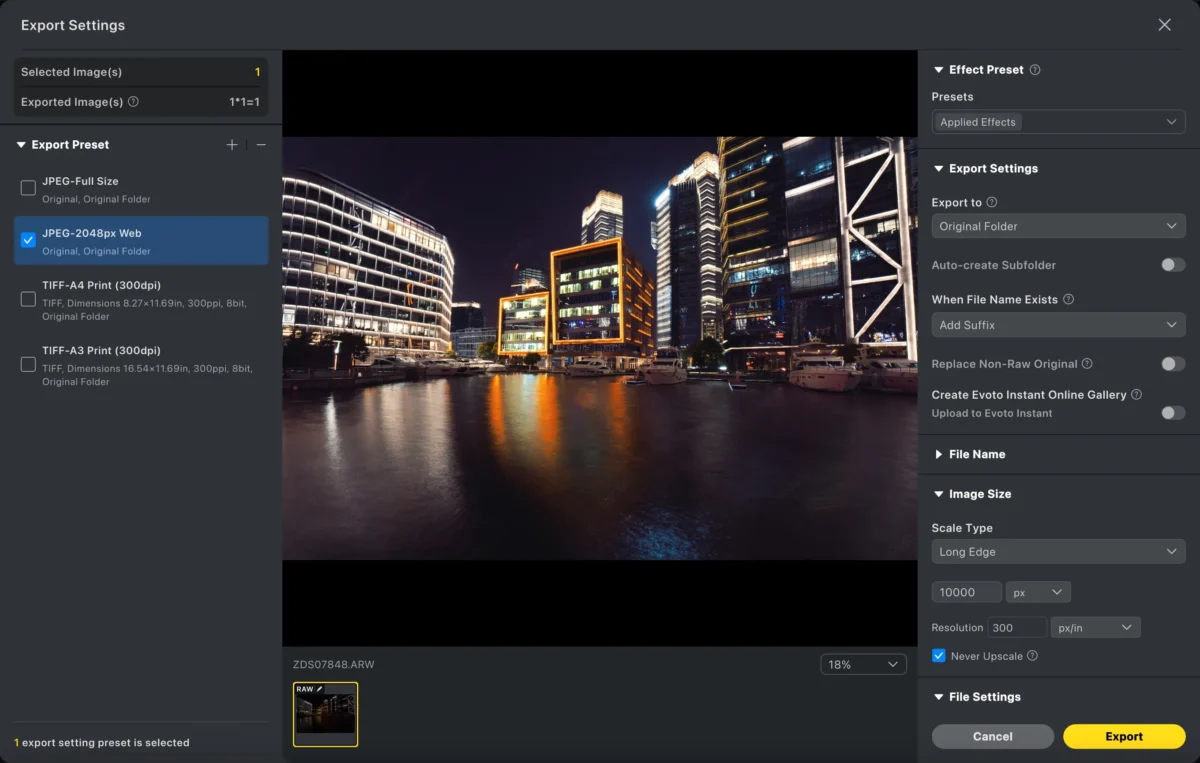Click help icon beside Replace Non-Raw Original

point(1087,364)
